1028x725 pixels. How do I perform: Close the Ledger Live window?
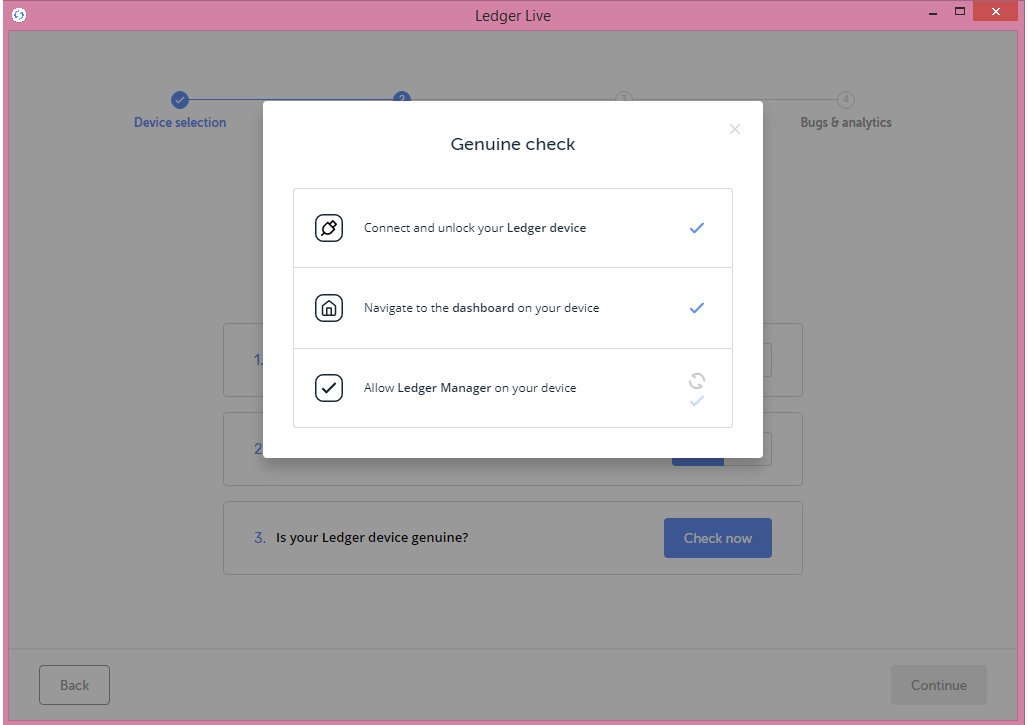[x=995, y=12]
